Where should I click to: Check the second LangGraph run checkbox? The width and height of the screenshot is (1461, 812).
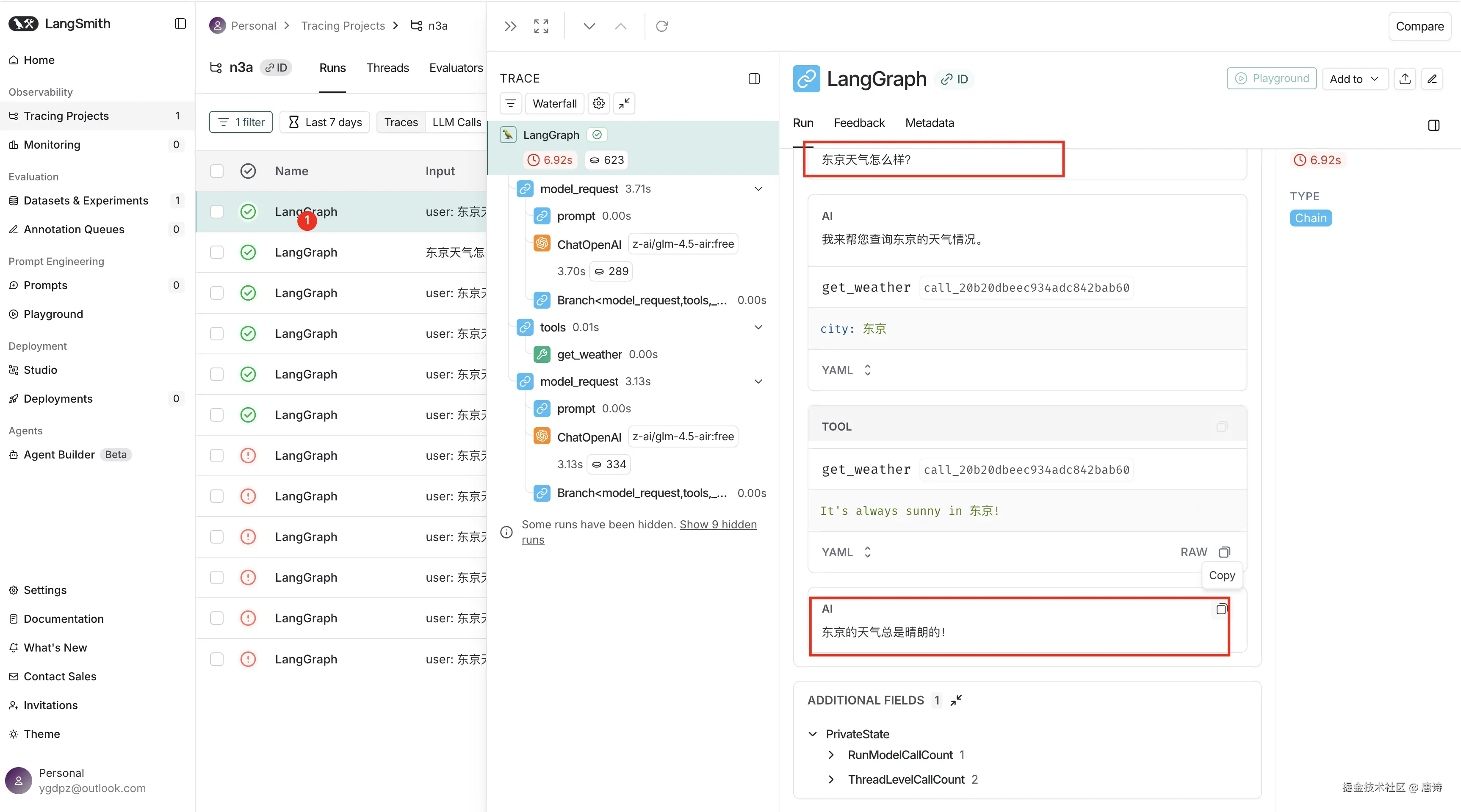217,252
